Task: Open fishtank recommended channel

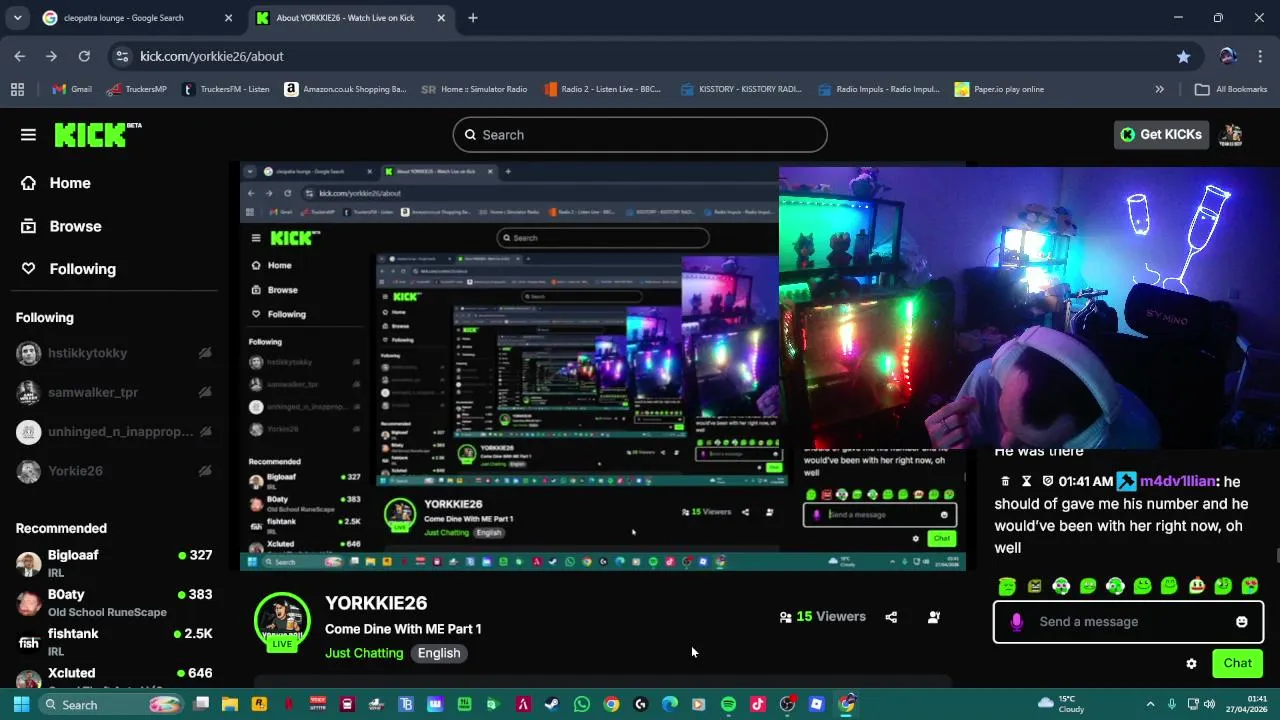Action: pos(115,642)
